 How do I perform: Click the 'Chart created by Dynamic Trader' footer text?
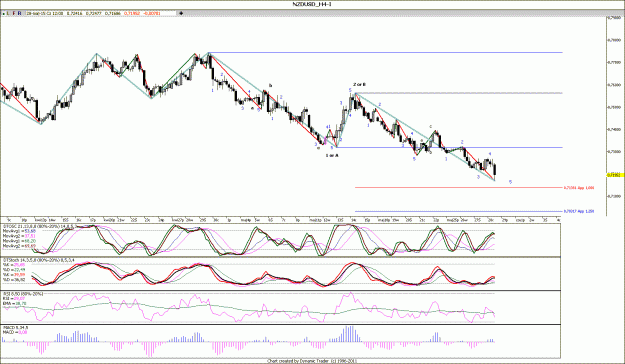312,361
